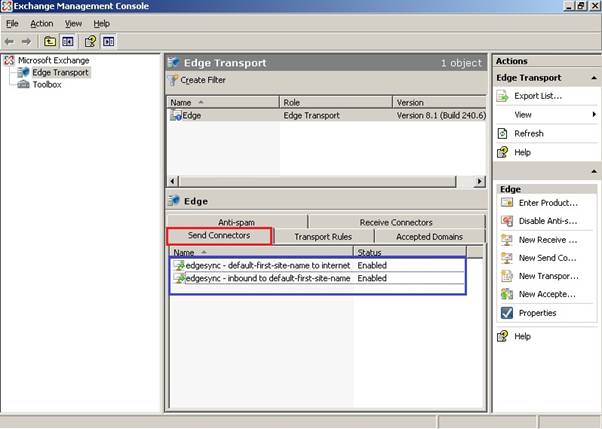Select the Toolbox tree node
The image size is (602, 429).
(46, 84)
